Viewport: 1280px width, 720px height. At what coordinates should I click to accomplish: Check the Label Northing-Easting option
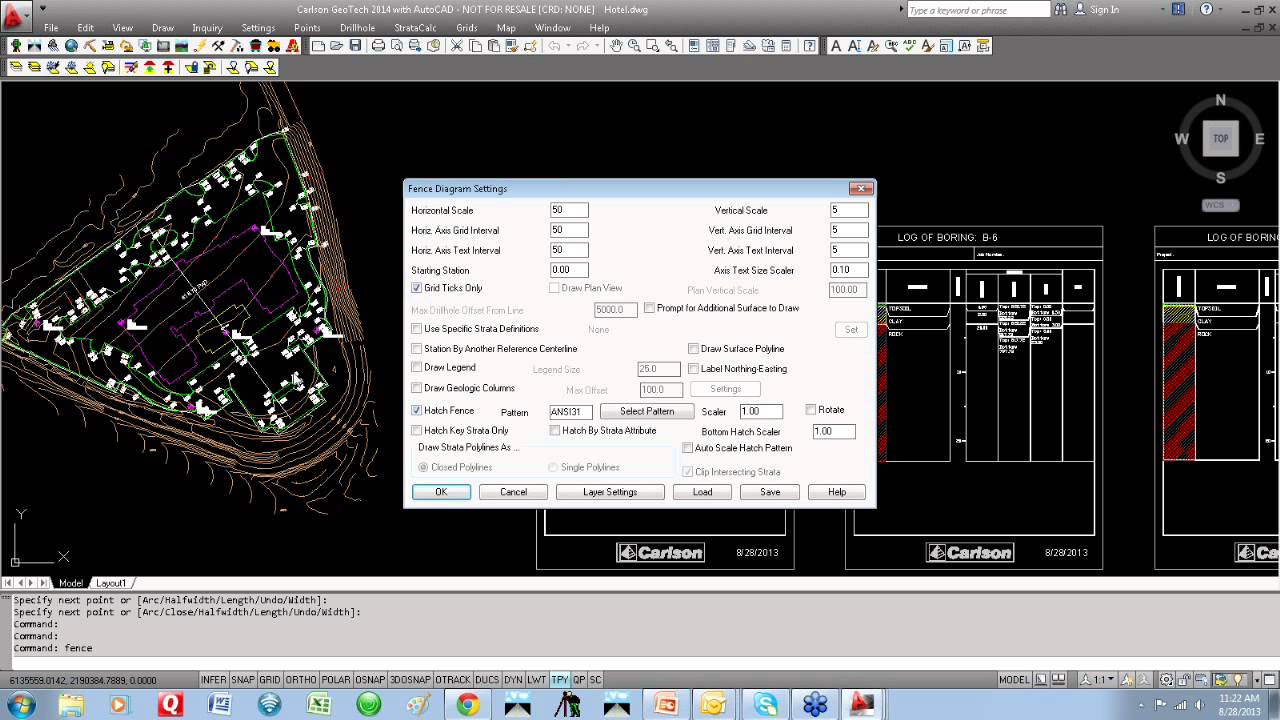pyautogui.click(x=693, y=369)
